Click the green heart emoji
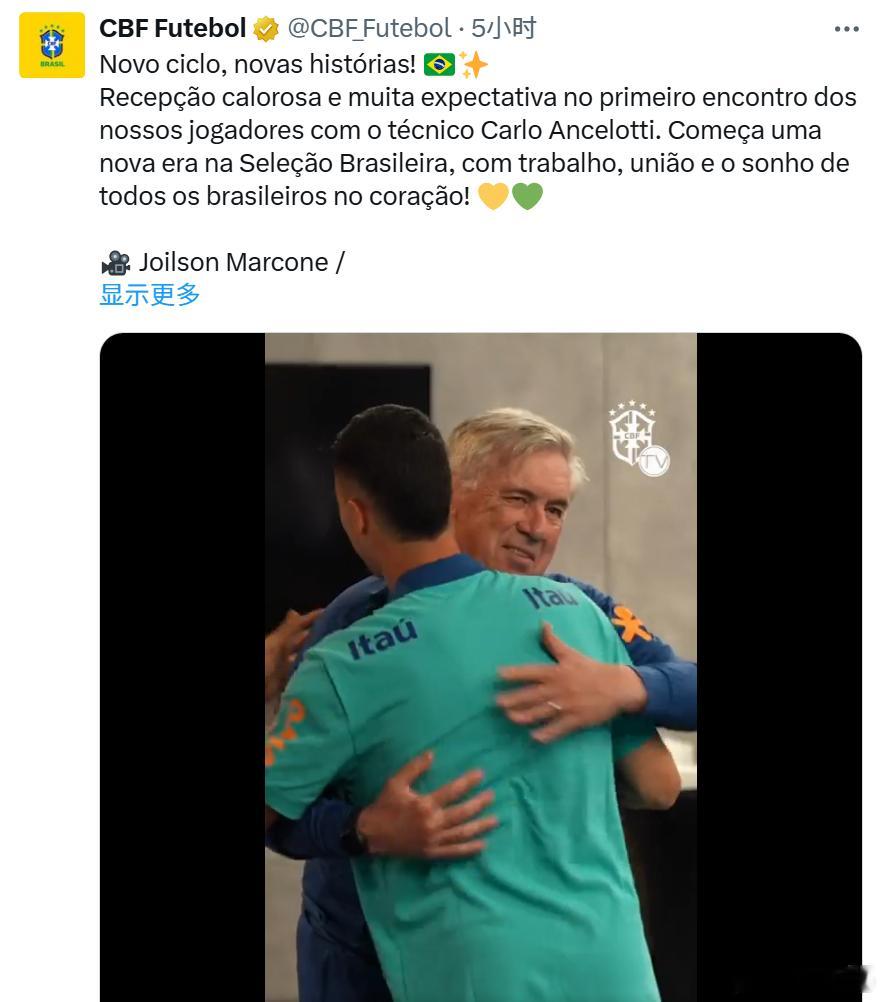 (x=527, y=196)
